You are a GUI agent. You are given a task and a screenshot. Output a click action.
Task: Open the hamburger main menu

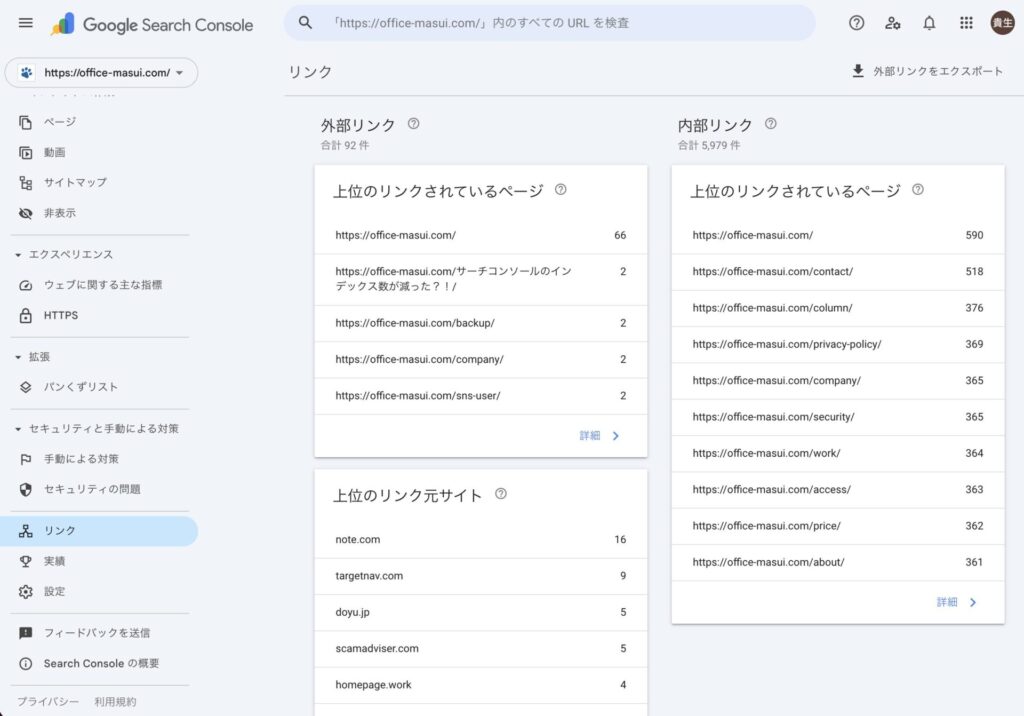coord(26,23)
